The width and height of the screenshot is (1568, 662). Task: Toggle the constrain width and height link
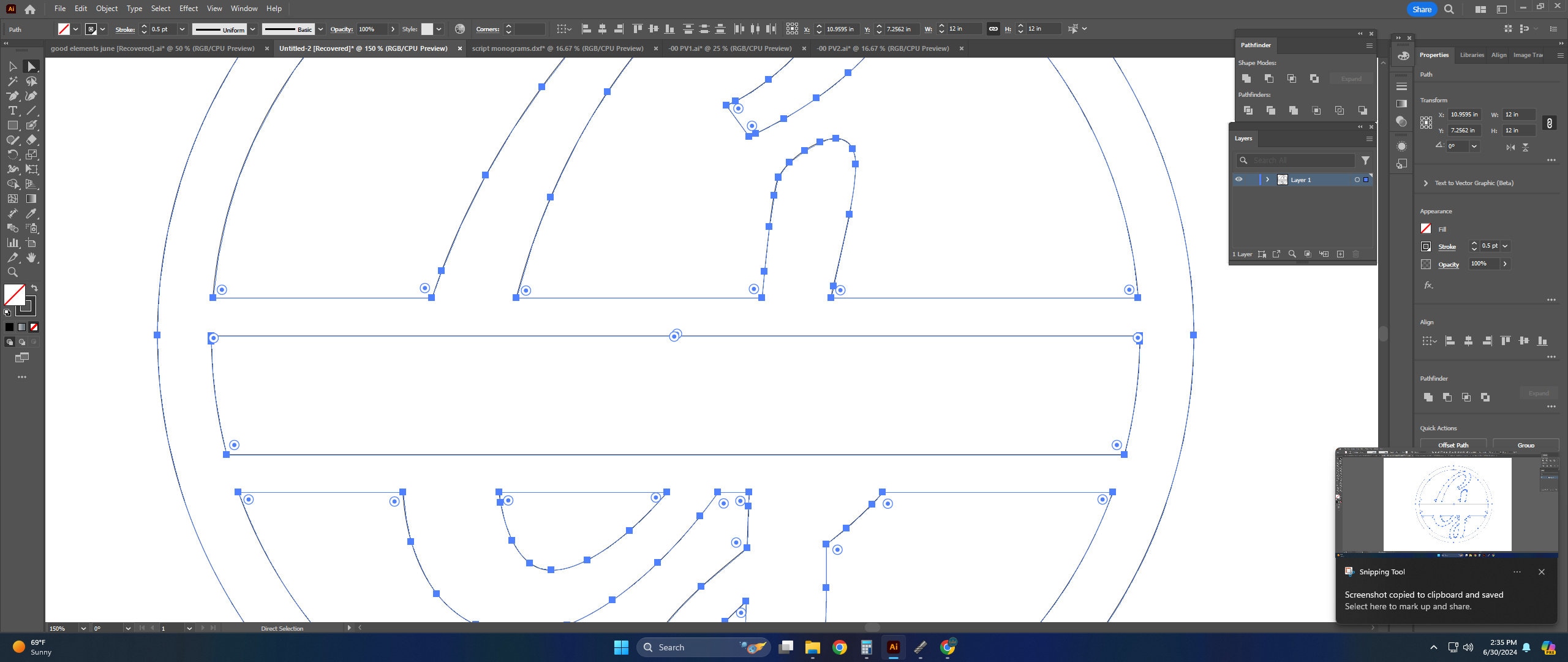tap(992, 29)
